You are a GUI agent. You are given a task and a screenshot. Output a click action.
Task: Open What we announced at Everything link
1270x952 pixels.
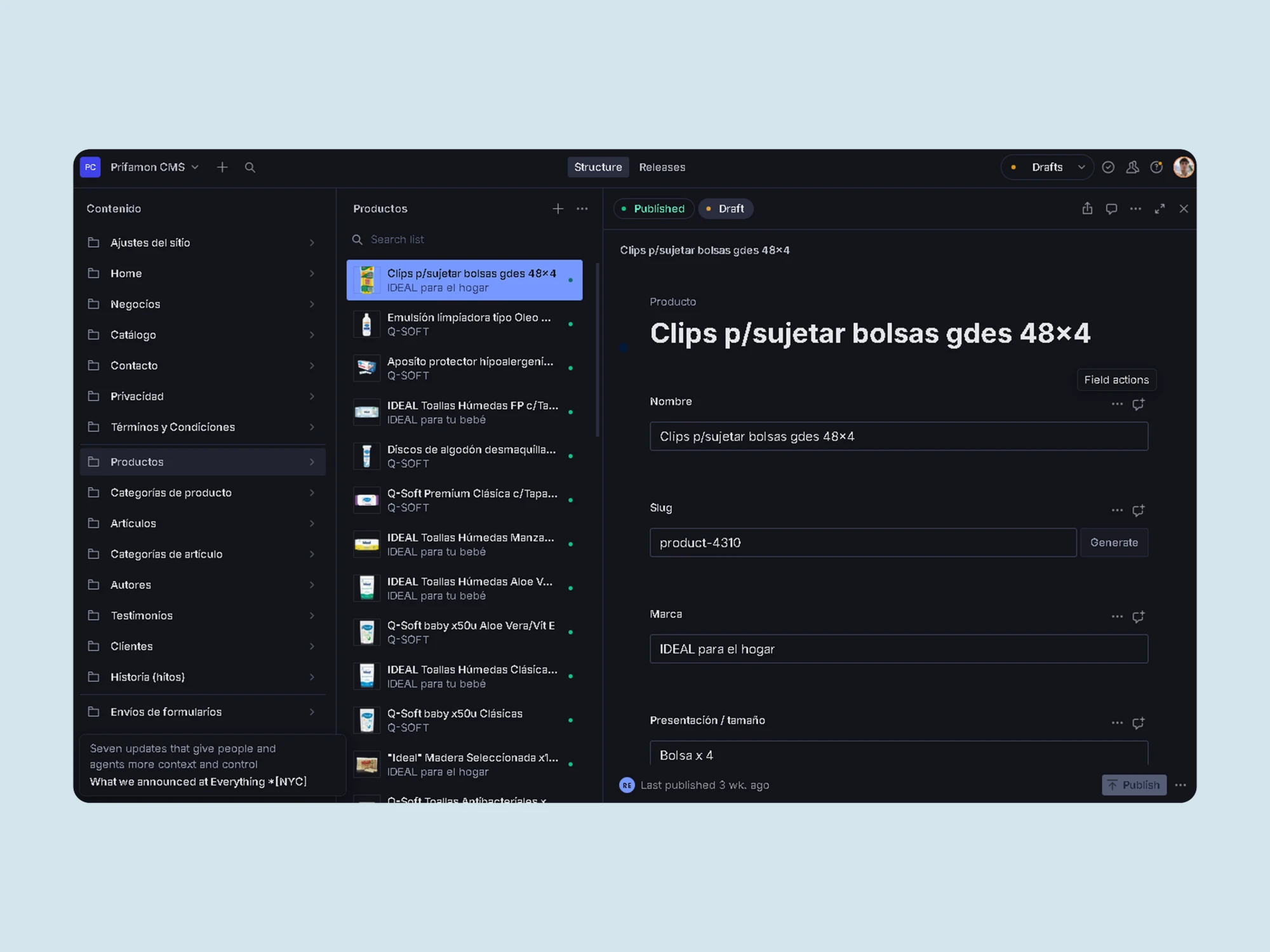coord(198,782)
